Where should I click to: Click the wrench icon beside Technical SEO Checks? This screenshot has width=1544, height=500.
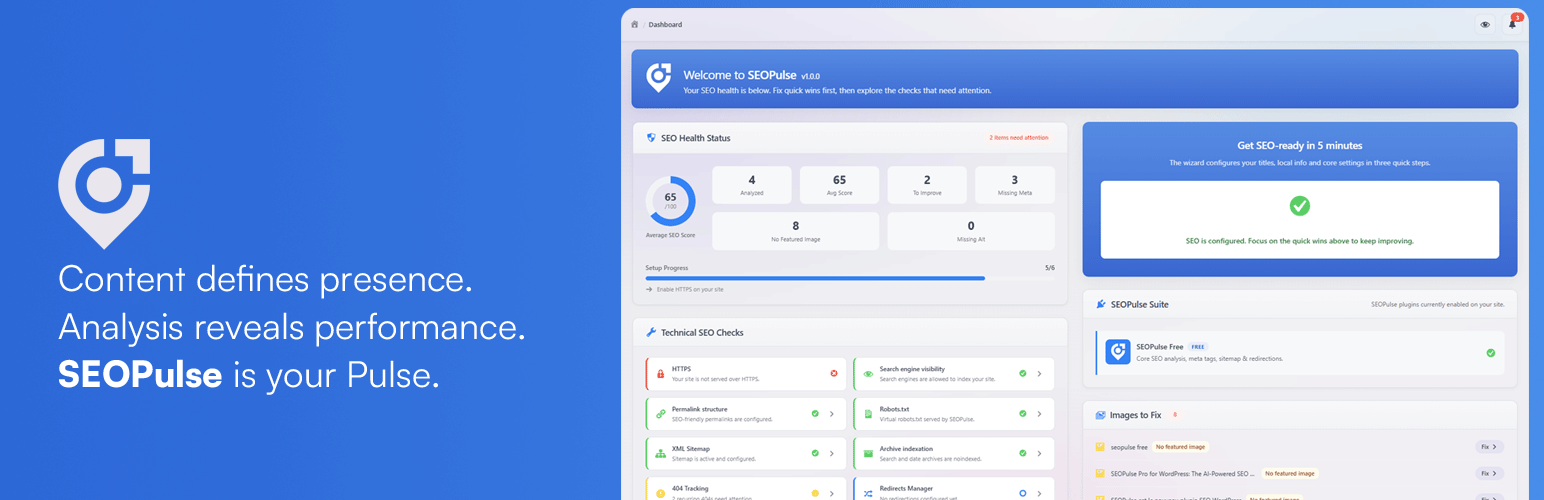pos(651,332)
